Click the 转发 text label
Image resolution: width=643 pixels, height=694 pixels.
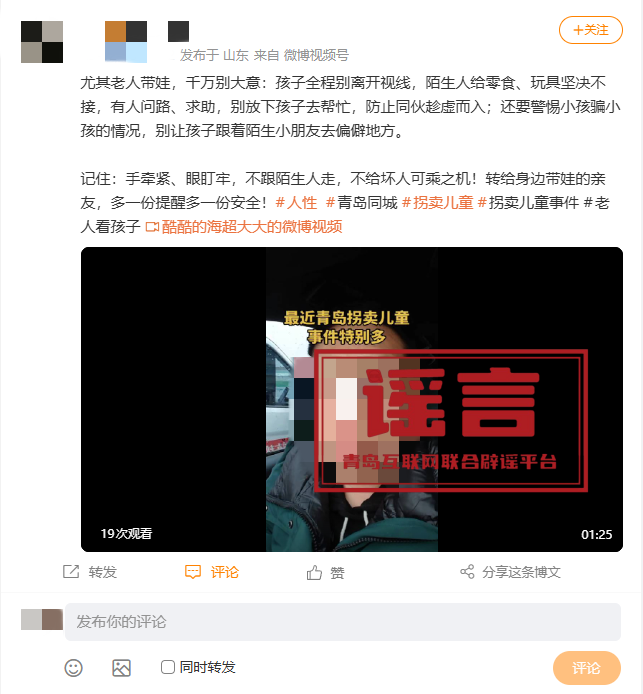(102, 572)
